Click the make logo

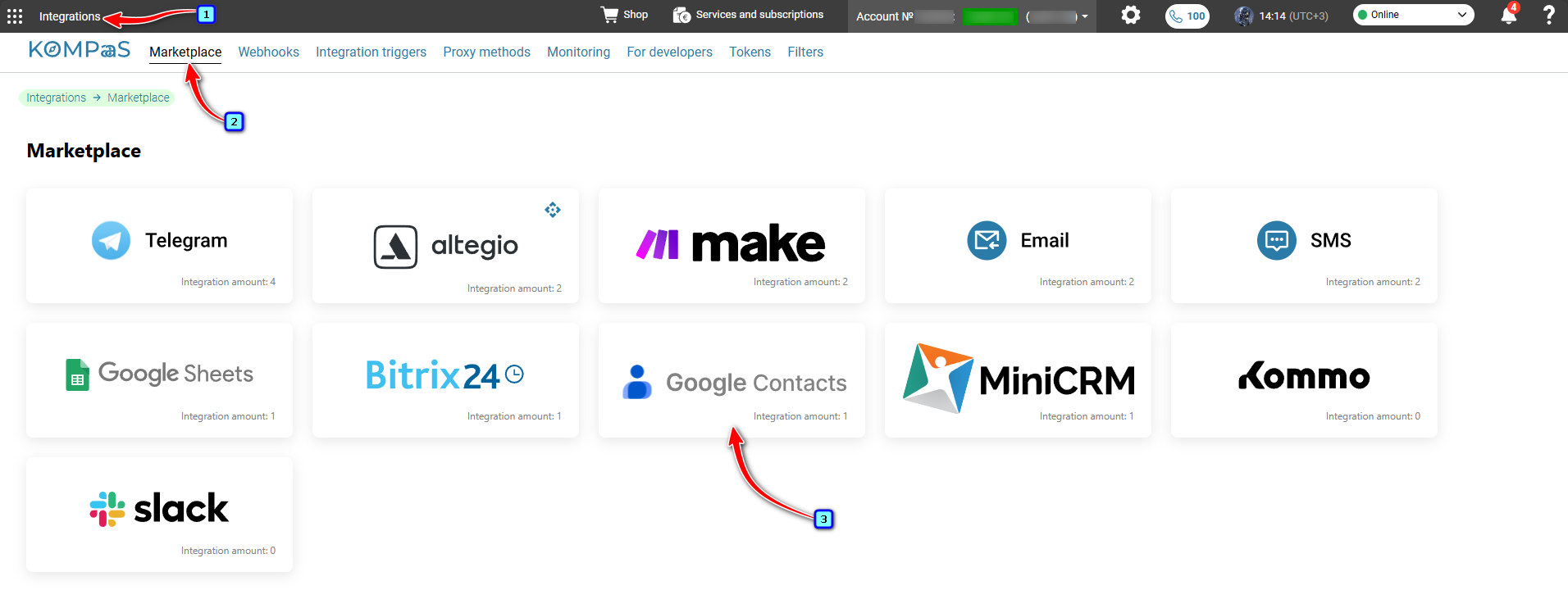click(x=731, y=243)
